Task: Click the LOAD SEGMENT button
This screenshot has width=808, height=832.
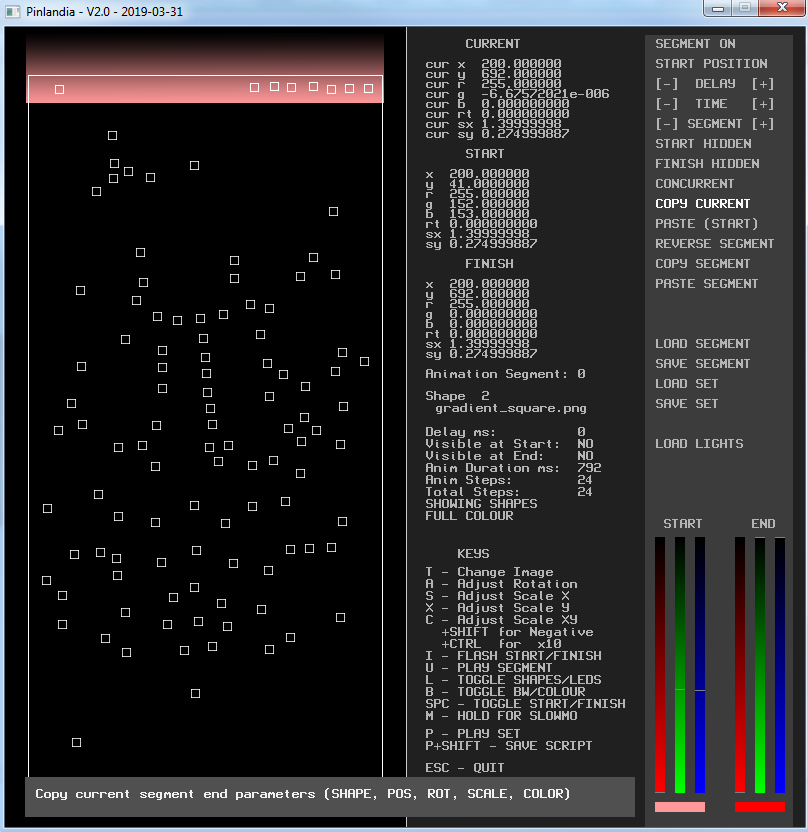Action: click(703, 344)
